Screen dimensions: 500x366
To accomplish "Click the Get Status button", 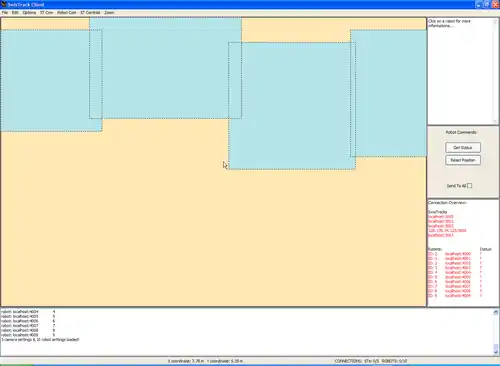I will [463, 147].
